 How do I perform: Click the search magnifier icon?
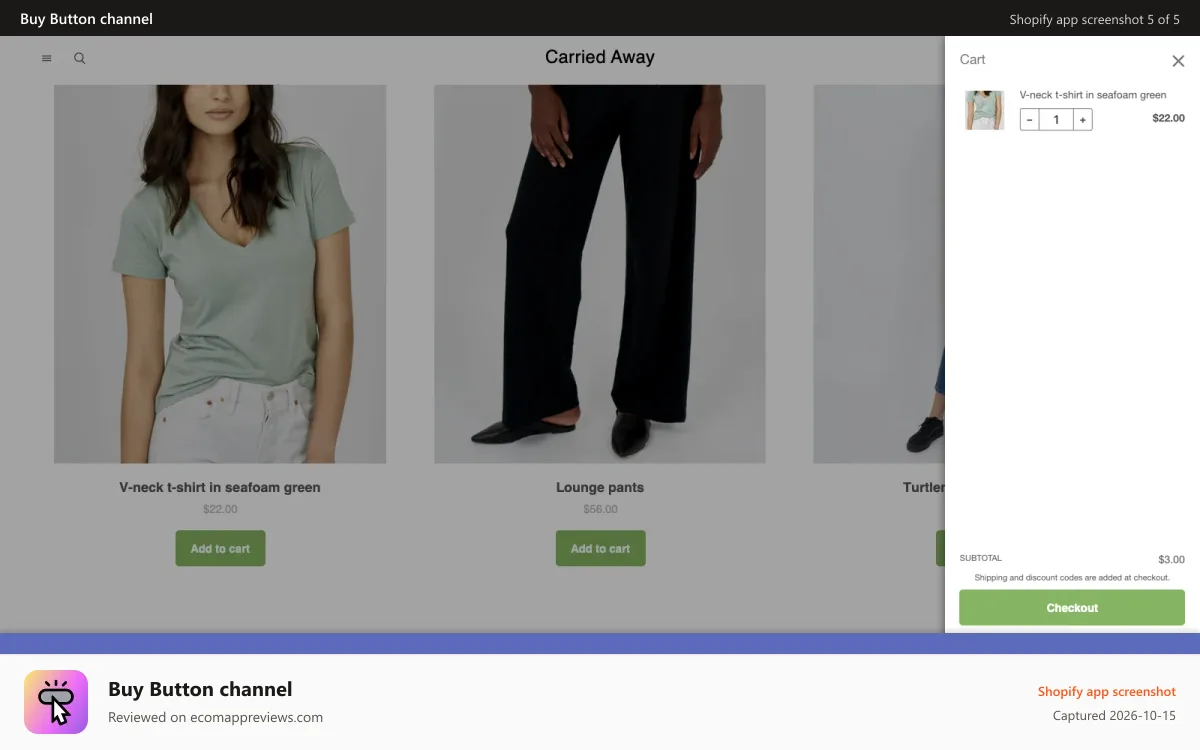click(x=80, y=58)
